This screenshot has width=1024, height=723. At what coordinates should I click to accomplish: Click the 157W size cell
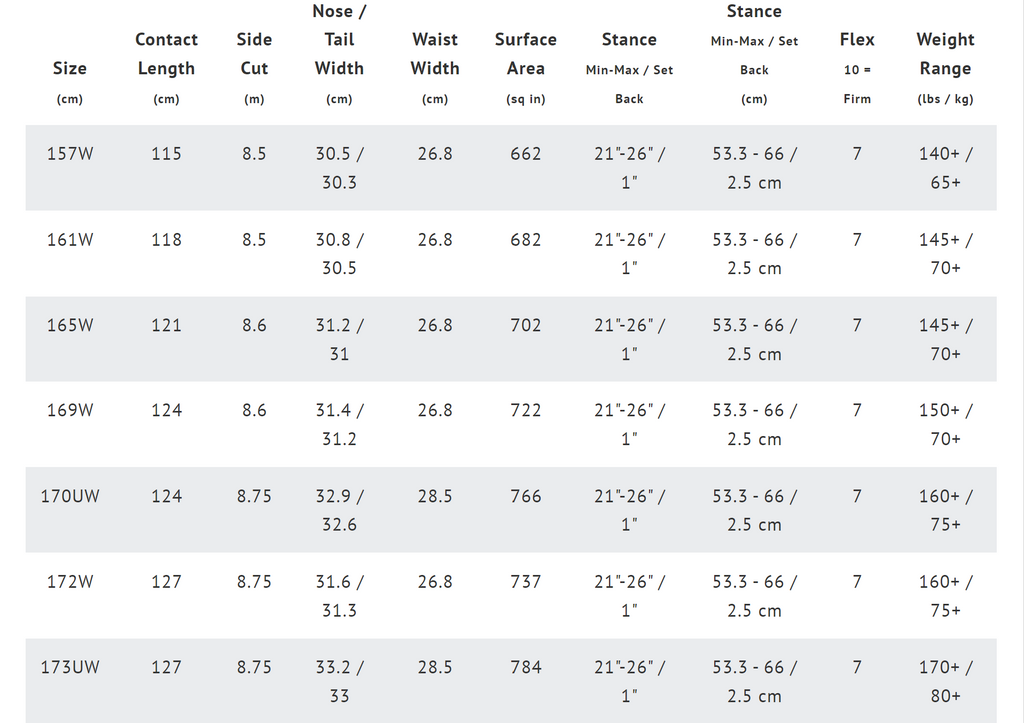[70, 154]
